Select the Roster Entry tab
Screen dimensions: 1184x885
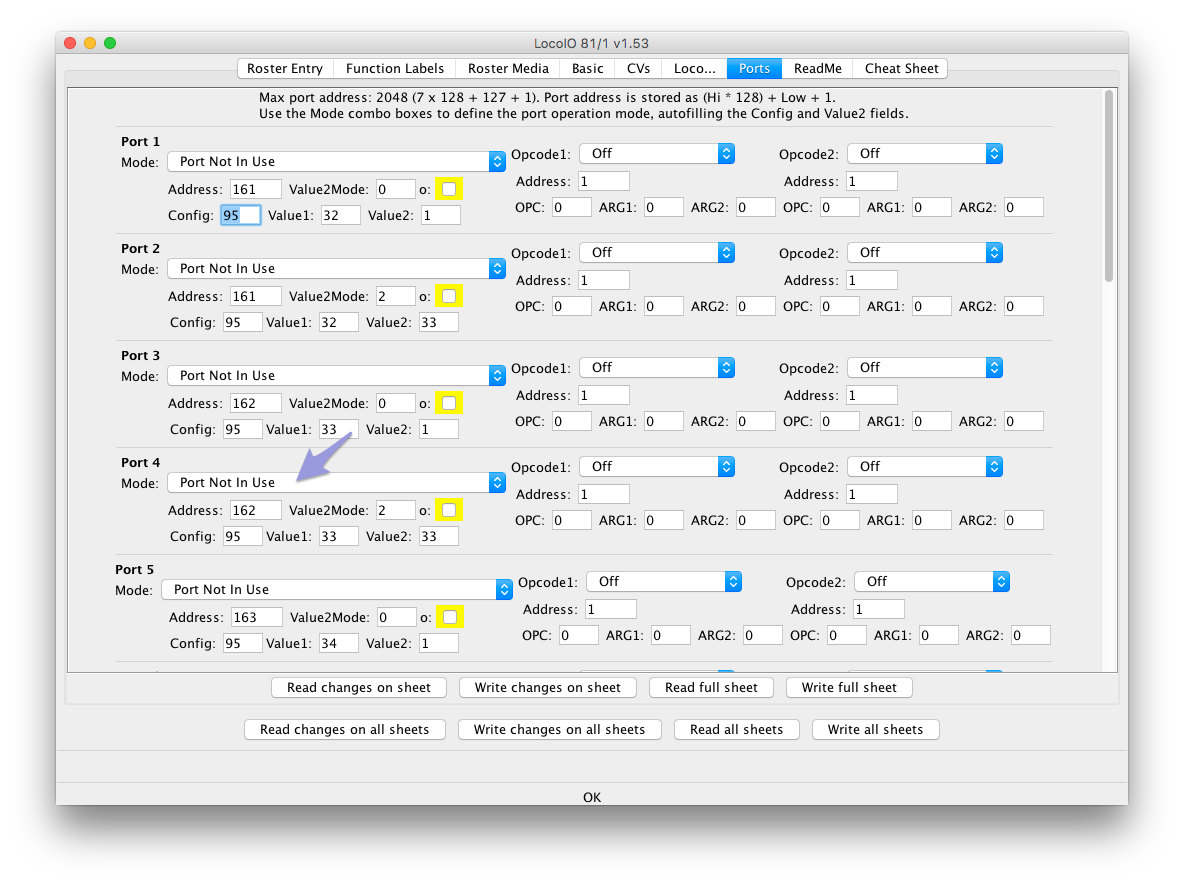(x=285, y=69)
